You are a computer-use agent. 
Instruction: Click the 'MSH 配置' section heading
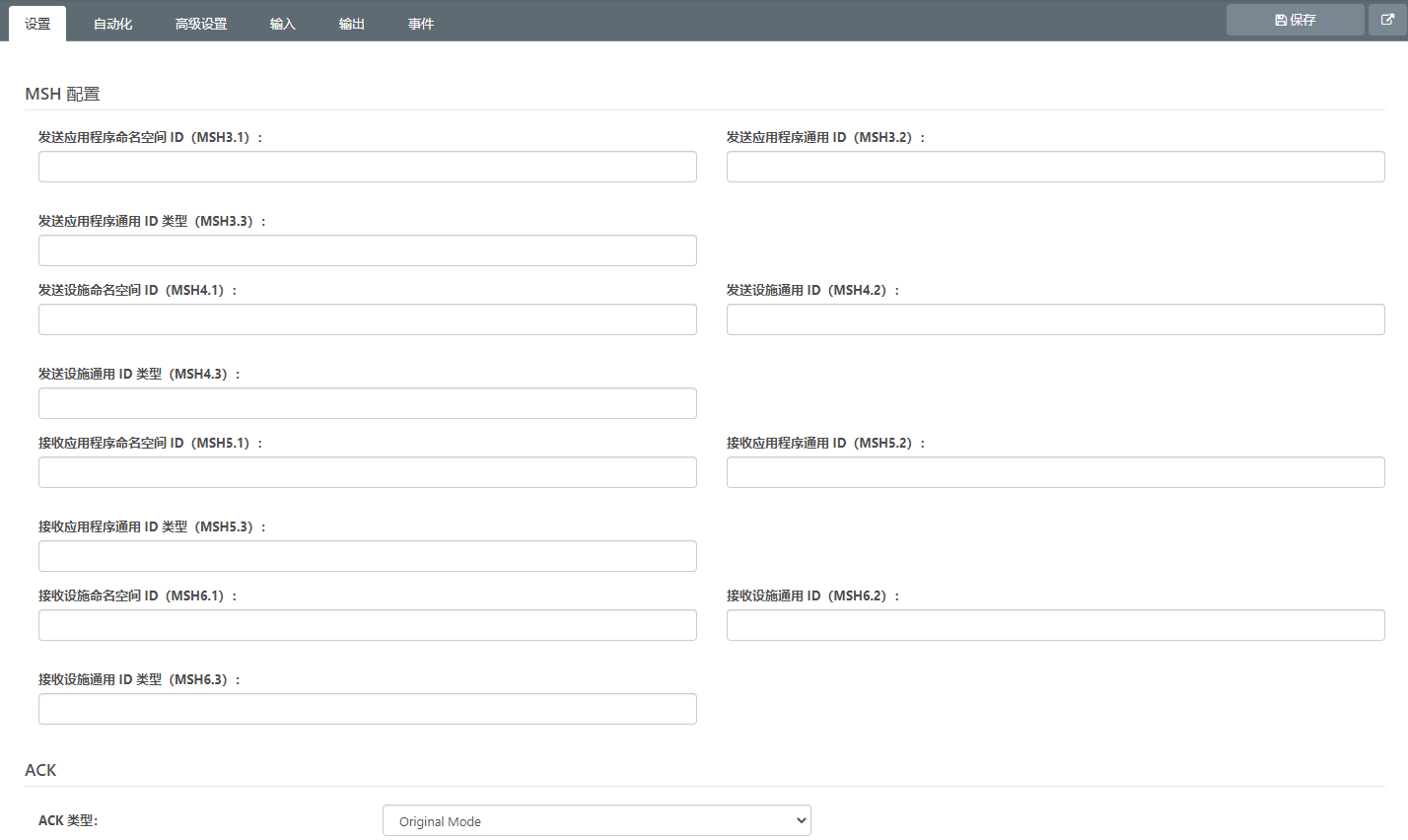click(62, 95)
